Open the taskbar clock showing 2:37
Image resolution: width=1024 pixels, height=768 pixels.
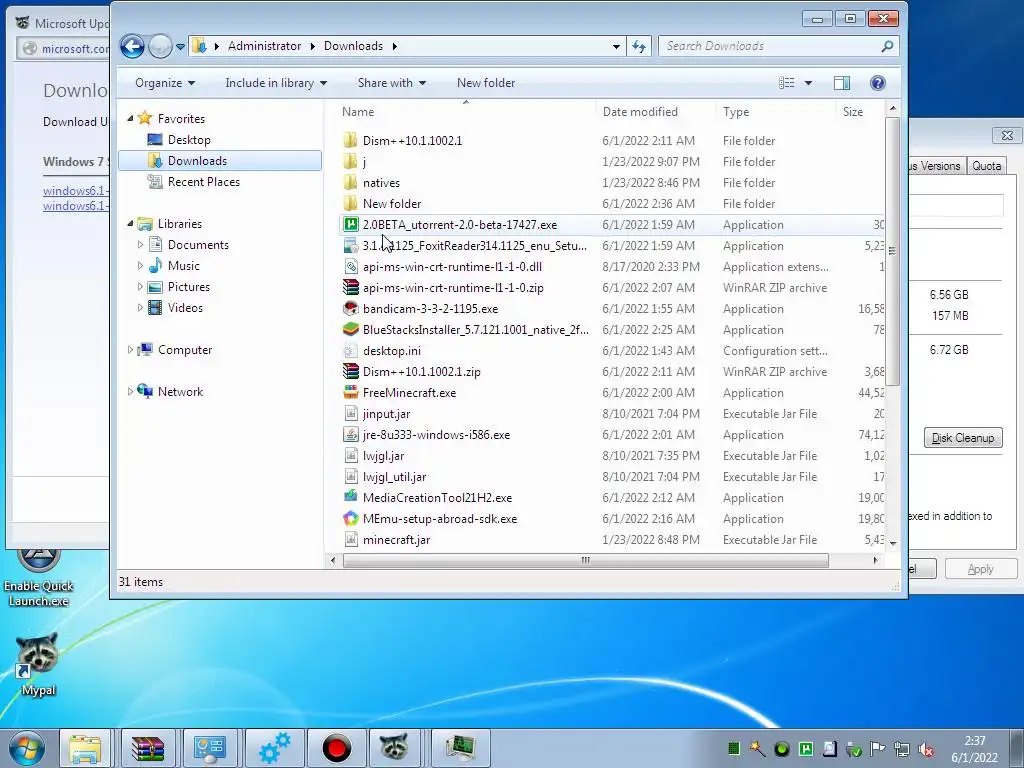point(974,749)
